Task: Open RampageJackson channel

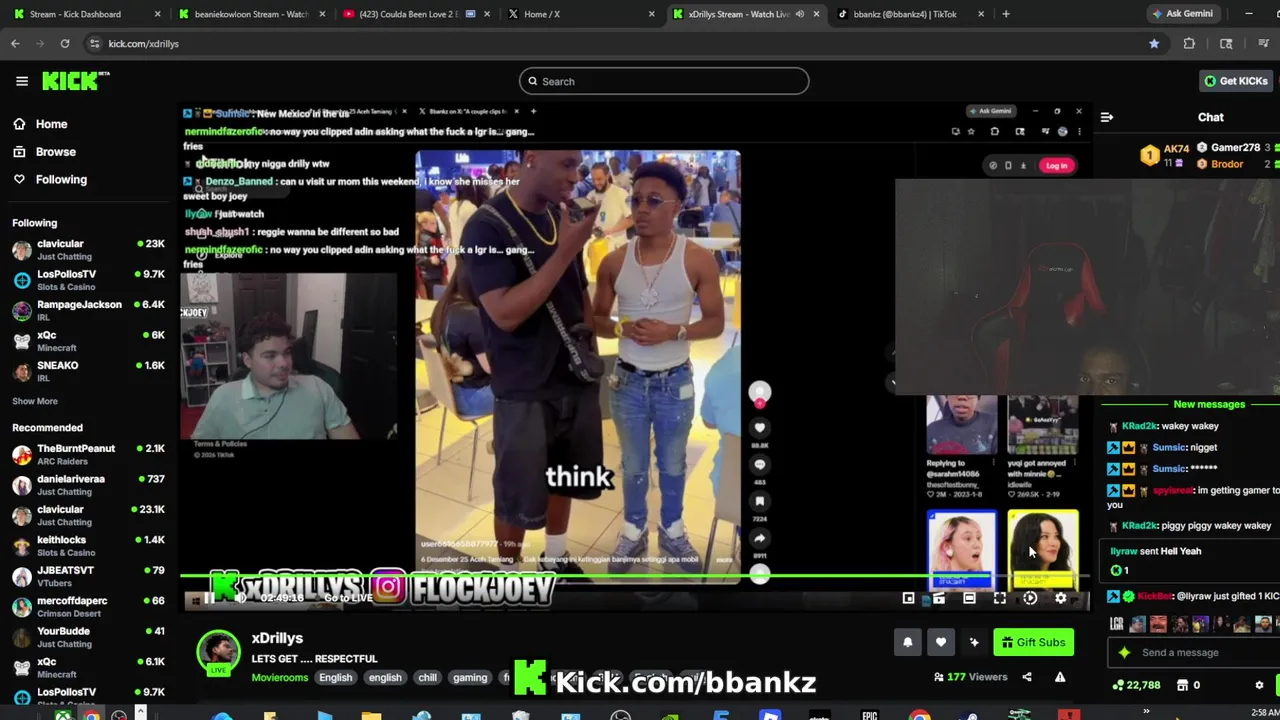Action: point(88,310)
